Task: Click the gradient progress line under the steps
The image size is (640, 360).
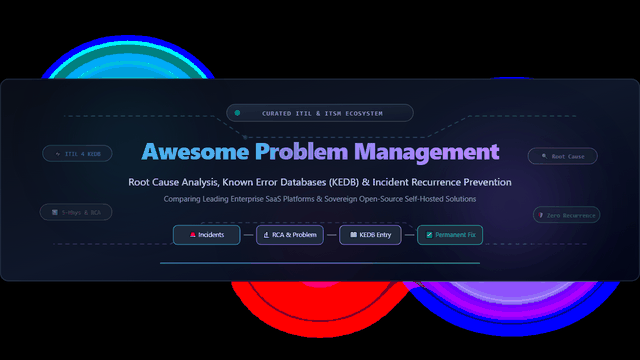Action: click(320, 263)
